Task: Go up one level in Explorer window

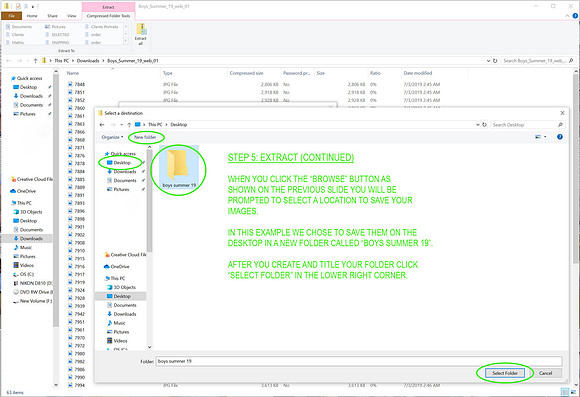Action: (x=36, y=61)
